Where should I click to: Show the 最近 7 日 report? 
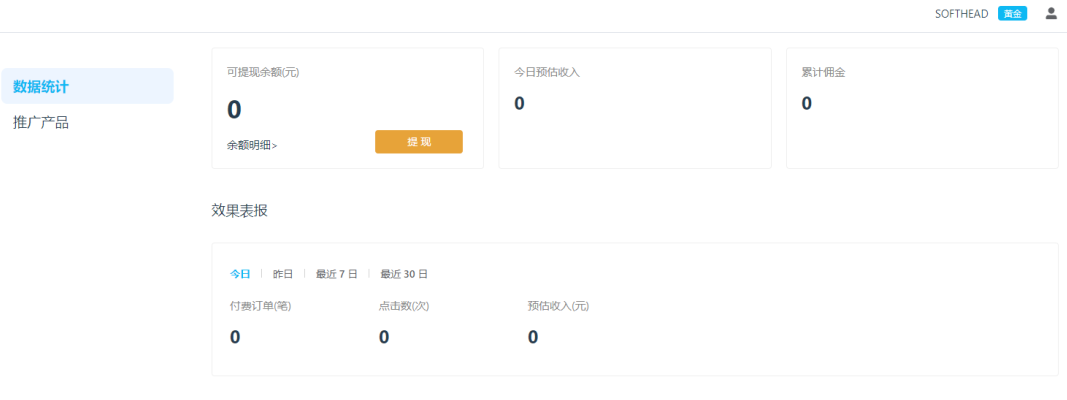tap(336, 274)
